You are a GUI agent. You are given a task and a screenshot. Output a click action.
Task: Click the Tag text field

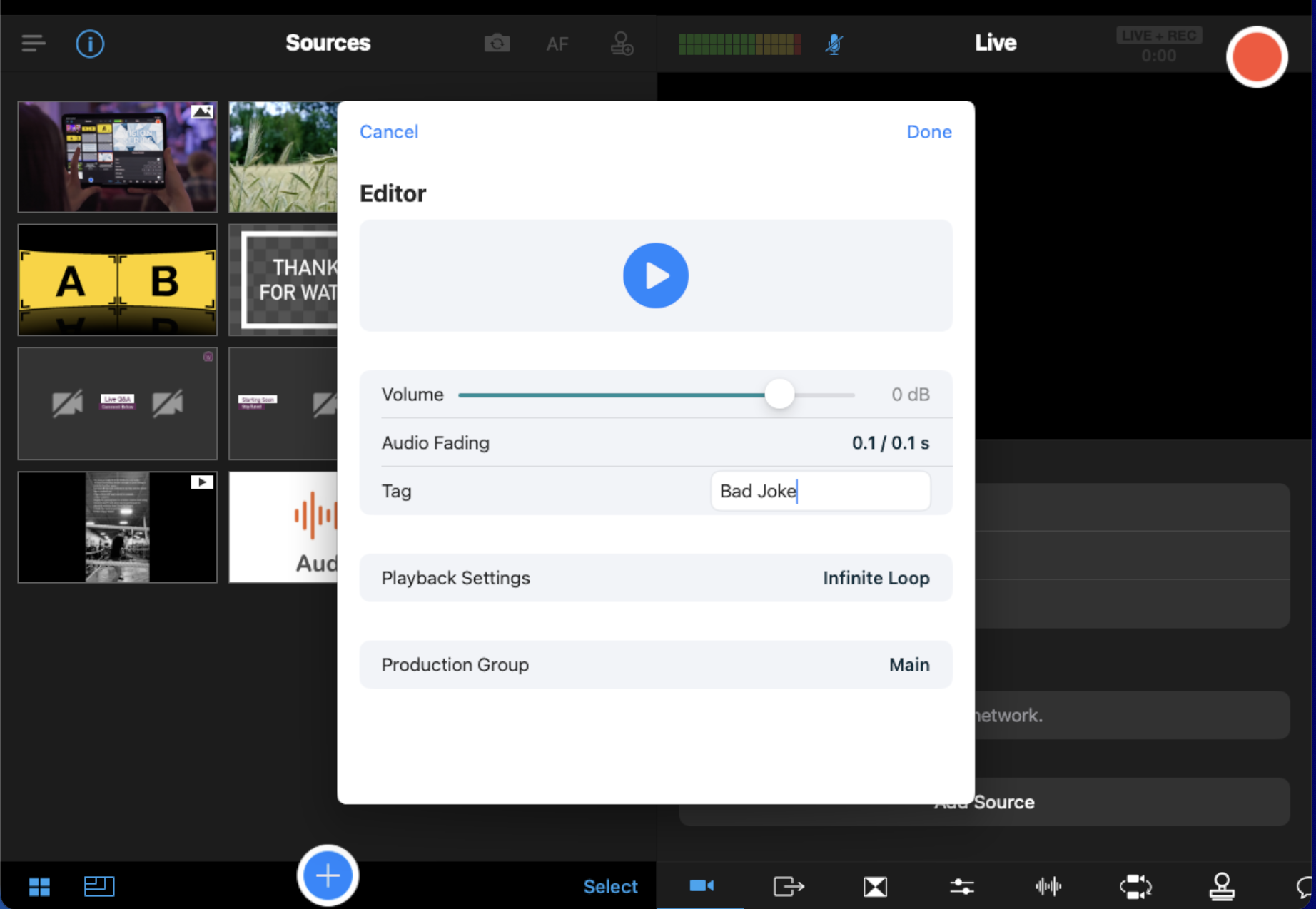[820, 492]
